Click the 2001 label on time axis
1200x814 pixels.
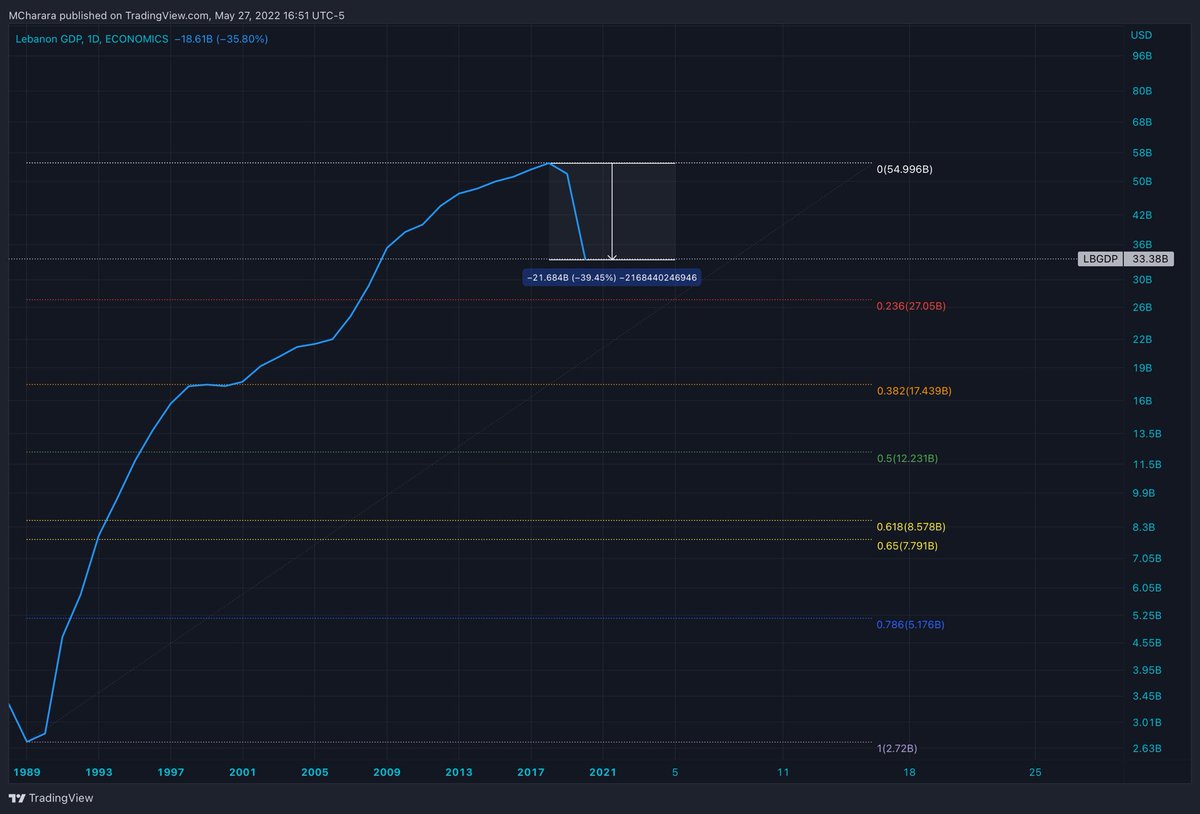[242, 772]
